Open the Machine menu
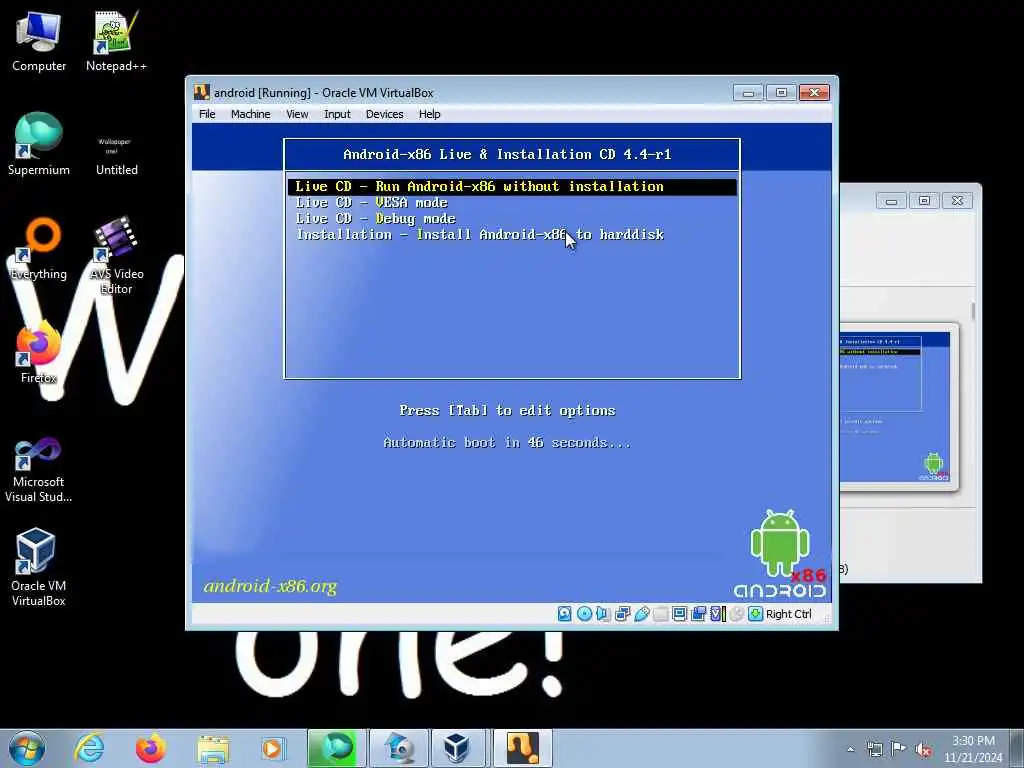Image resolution: width=1024 pixels, height=768 pixels. (x=250, y=114)
